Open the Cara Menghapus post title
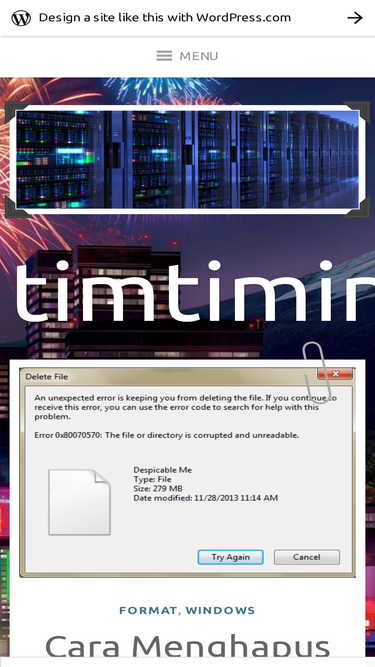Viewport: 375px width, 667px height. point(187,647)
